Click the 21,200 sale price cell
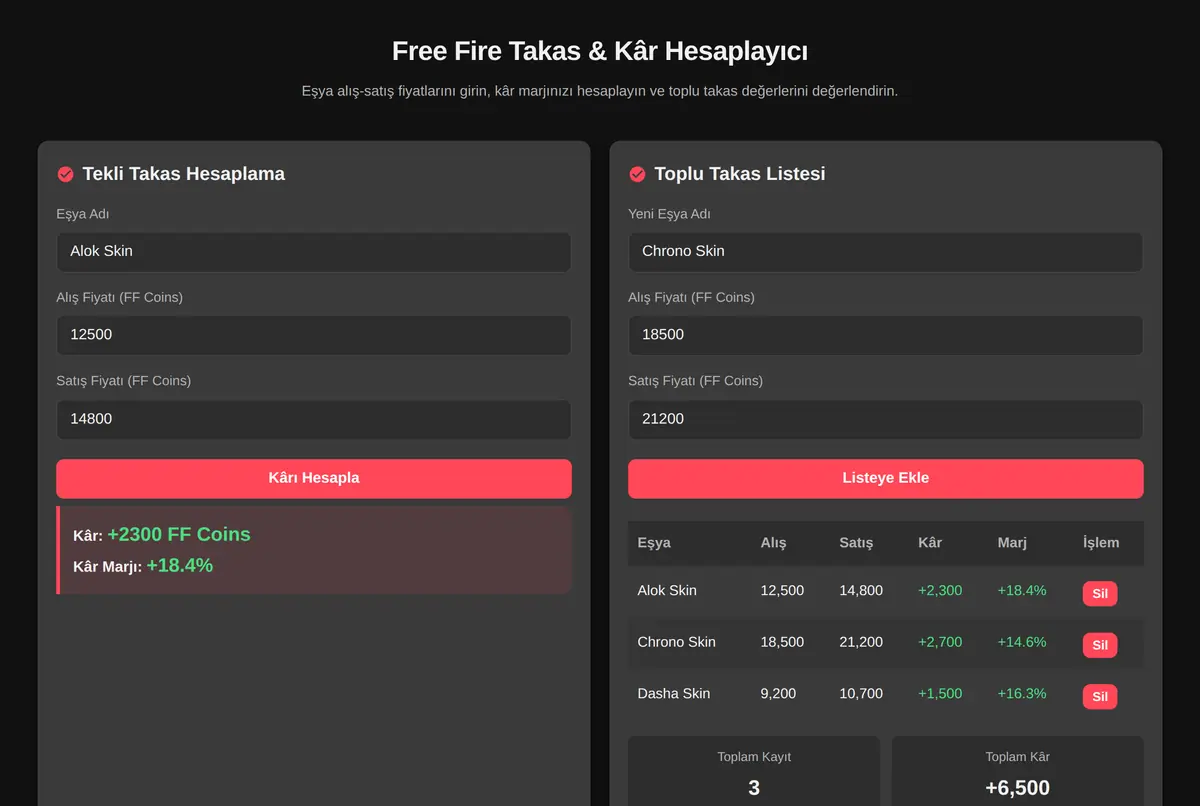 [x=861, y=642]
